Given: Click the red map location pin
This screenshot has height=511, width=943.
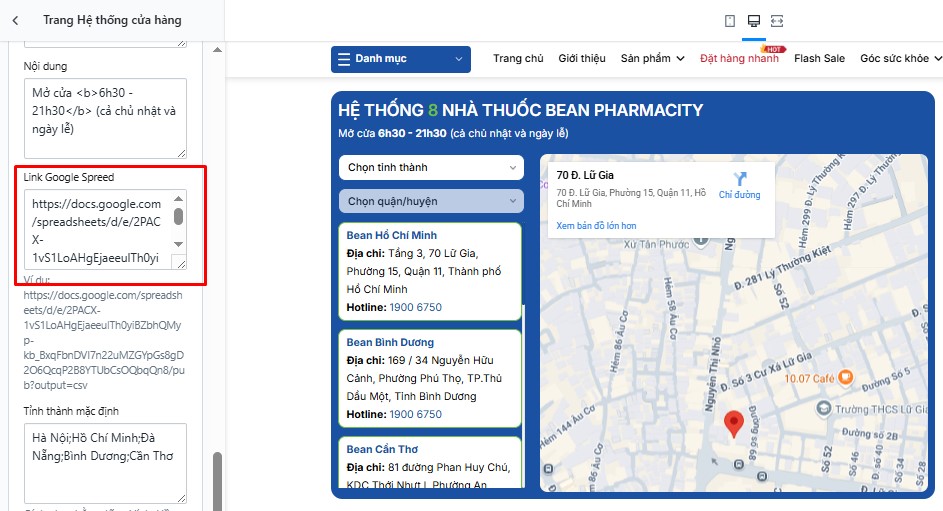Looking at the screenshot, I should click(x=733, y=424).
